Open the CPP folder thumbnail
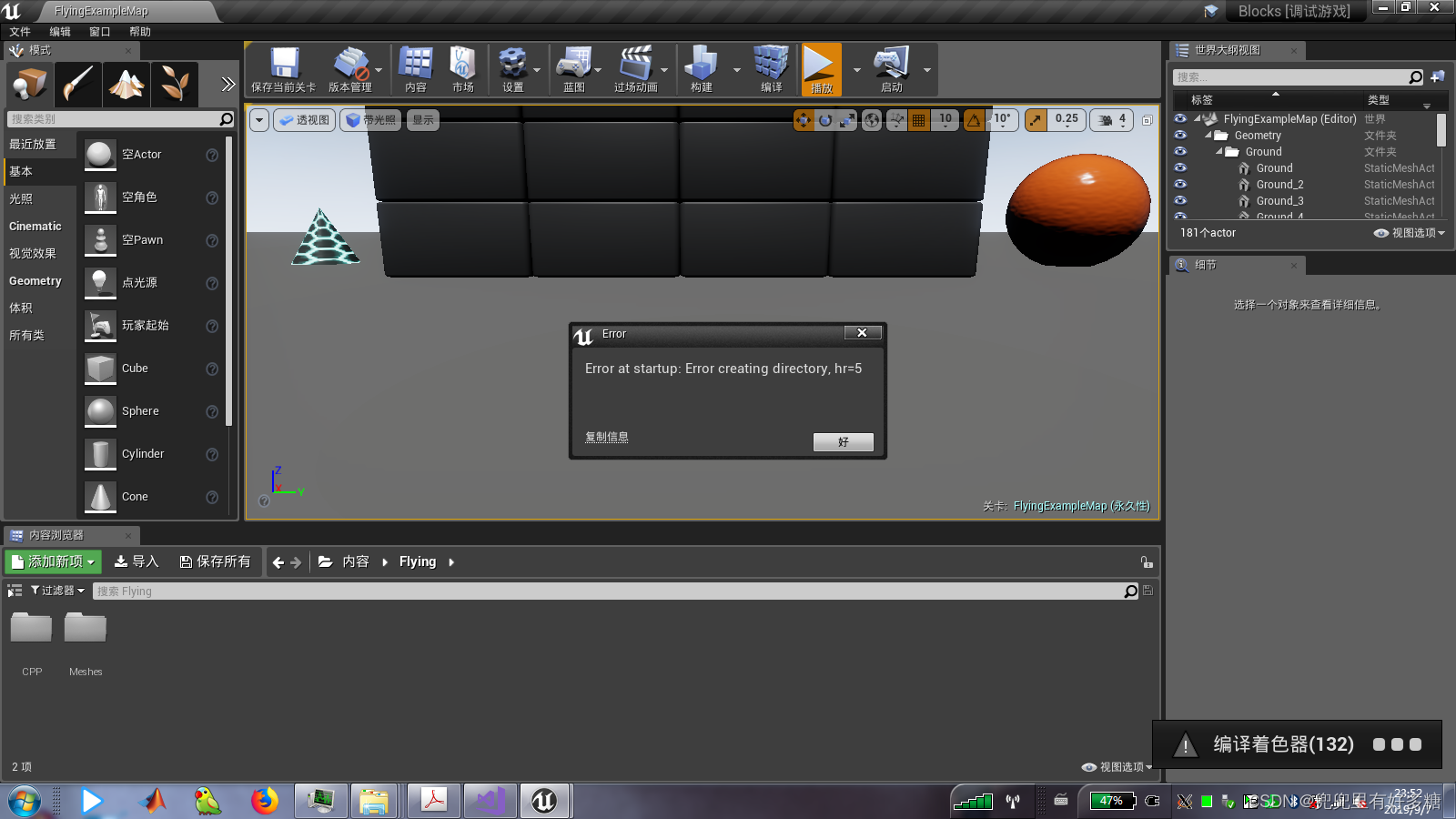The image size is (1456, 819). click(x=31, y=628)
